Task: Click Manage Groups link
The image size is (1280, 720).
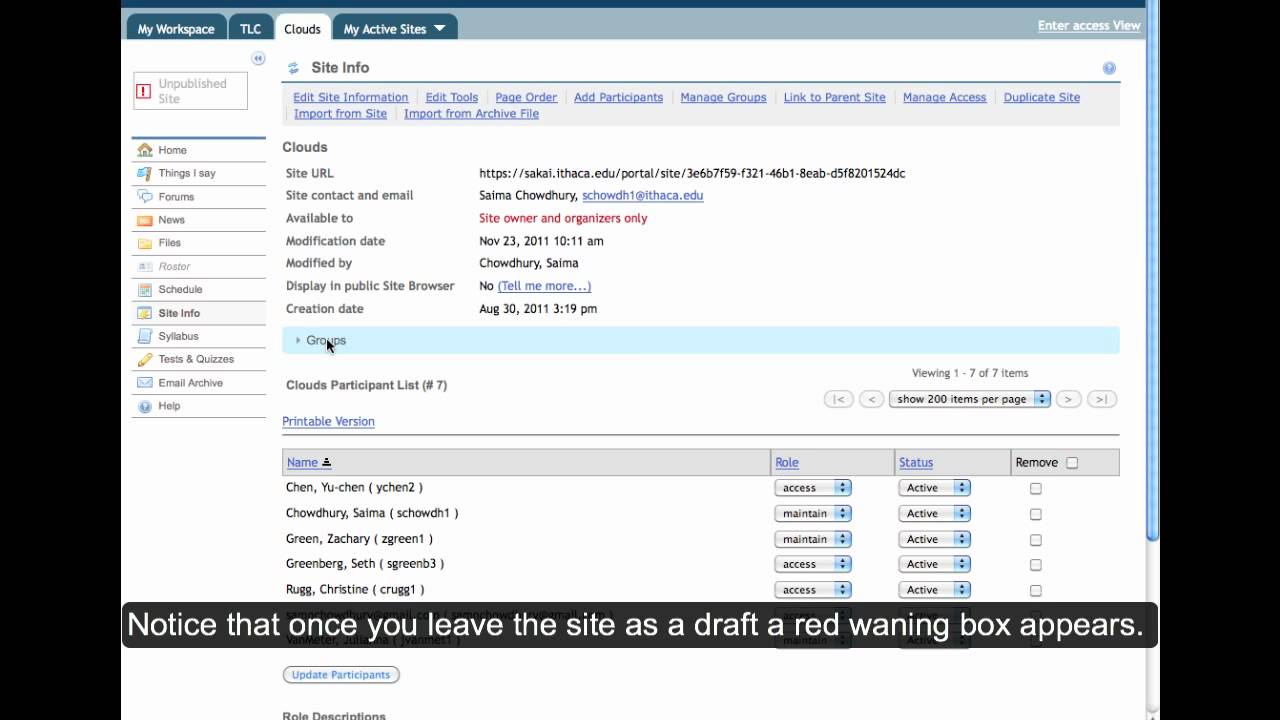Action: point(723,97)
